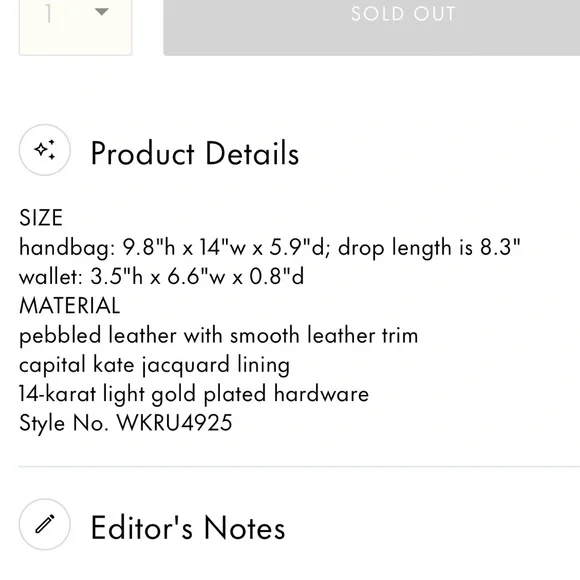
Task: Click the word Details in section heading
Action: point(252,153)
